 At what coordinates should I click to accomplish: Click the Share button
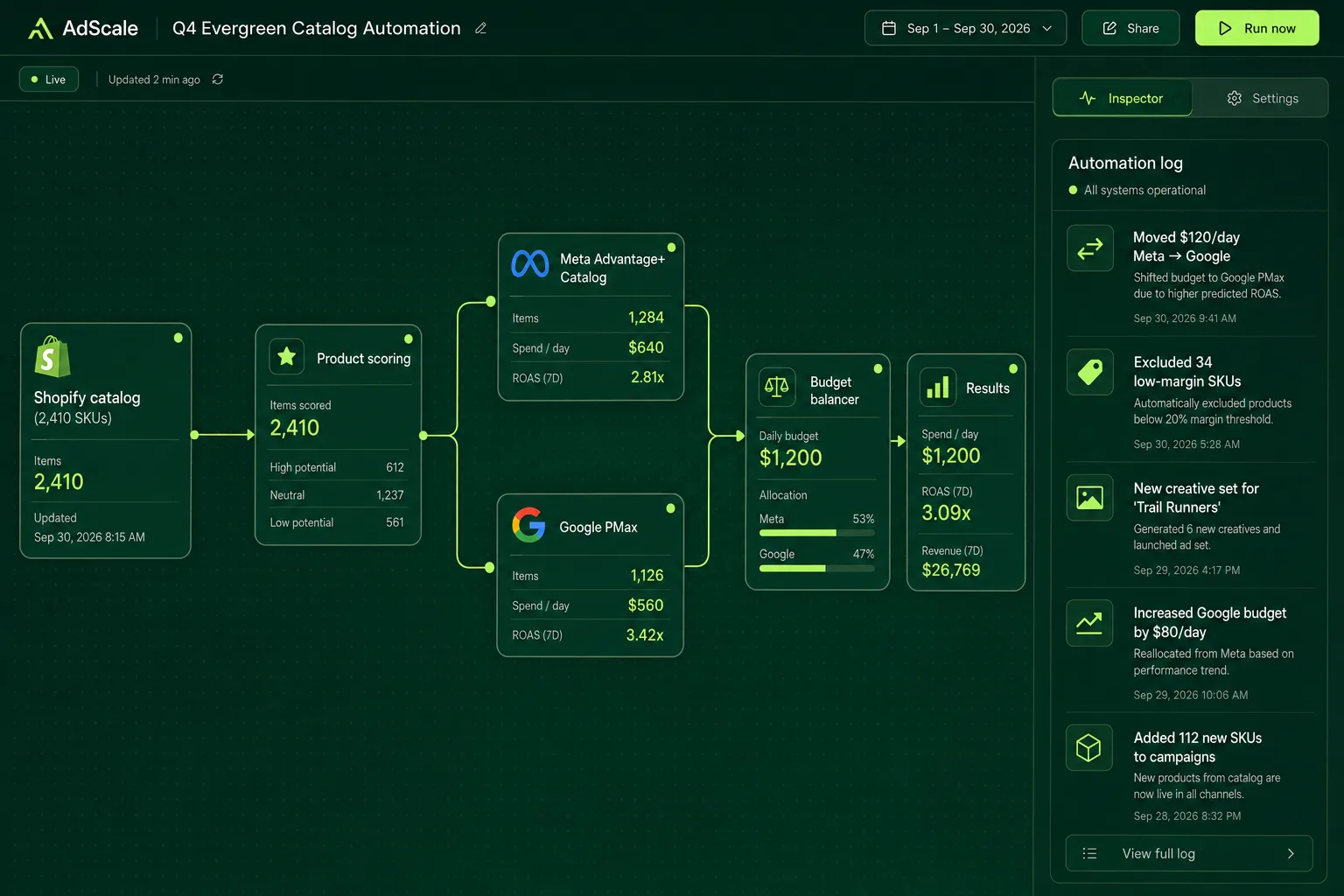1130,28
